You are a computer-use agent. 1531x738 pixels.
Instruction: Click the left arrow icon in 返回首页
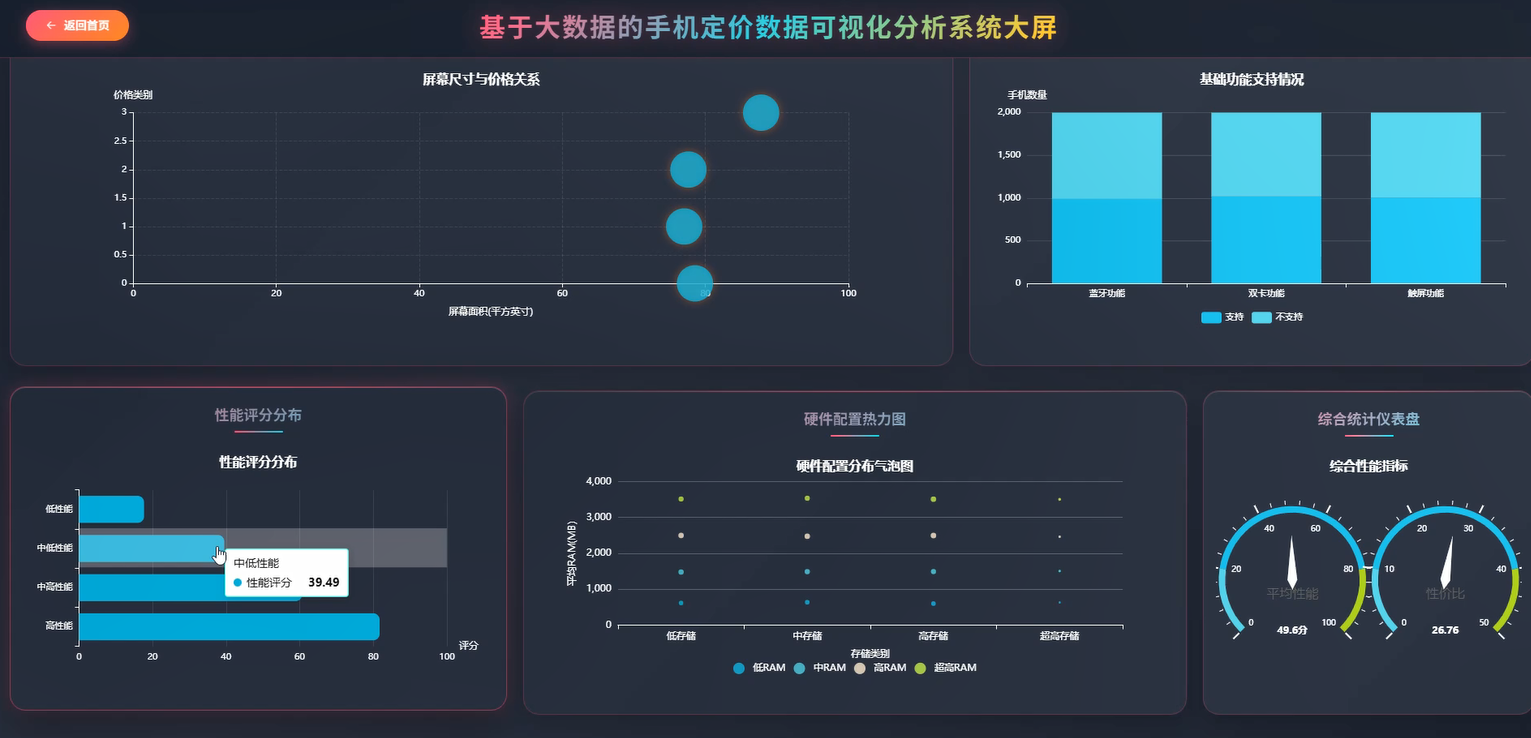click(x=51, y=26)
